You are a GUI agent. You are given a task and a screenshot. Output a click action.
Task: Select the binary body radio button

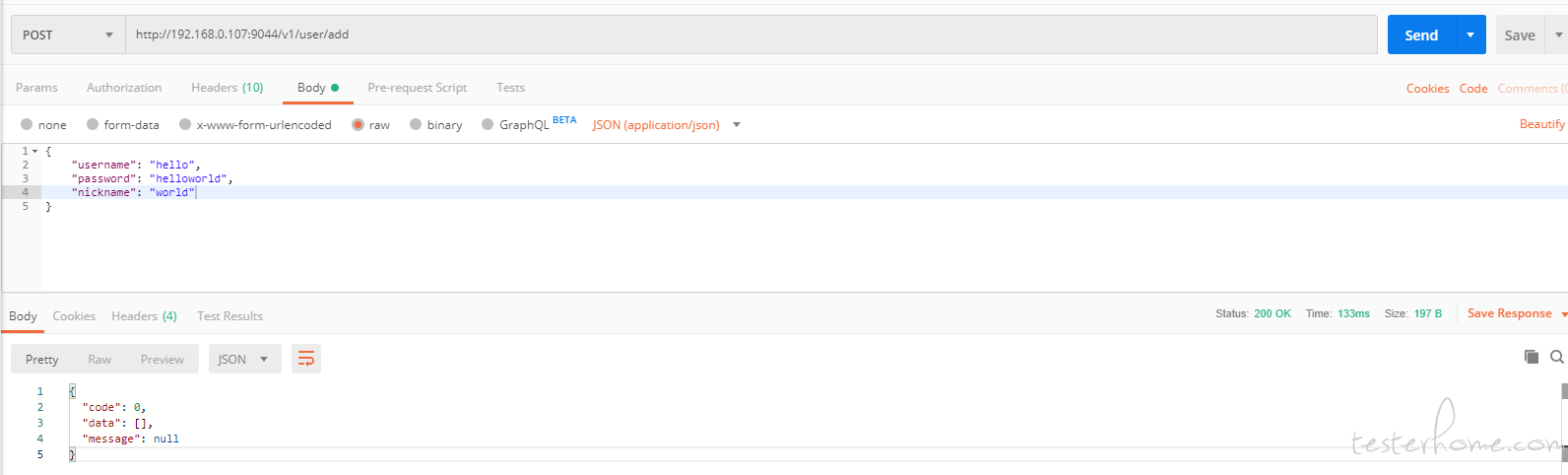[x=416, y=125]
